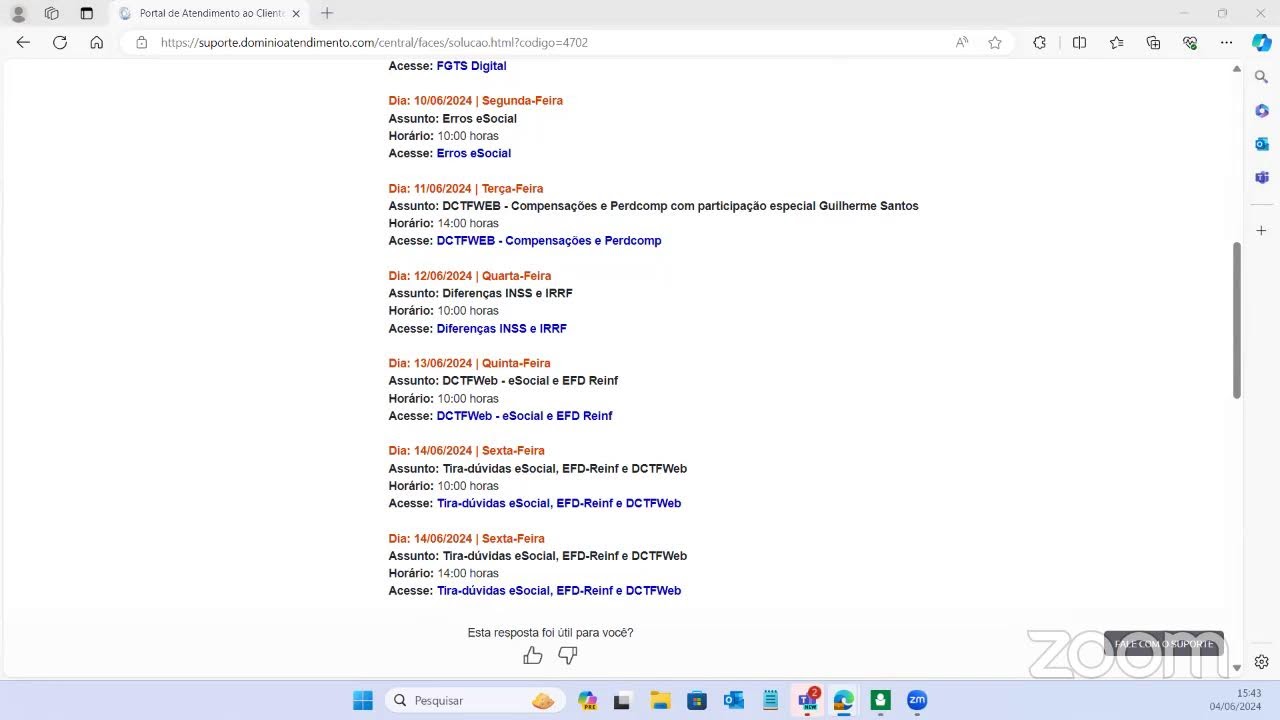Open the Teams sidebar app

coord(1262,177)
